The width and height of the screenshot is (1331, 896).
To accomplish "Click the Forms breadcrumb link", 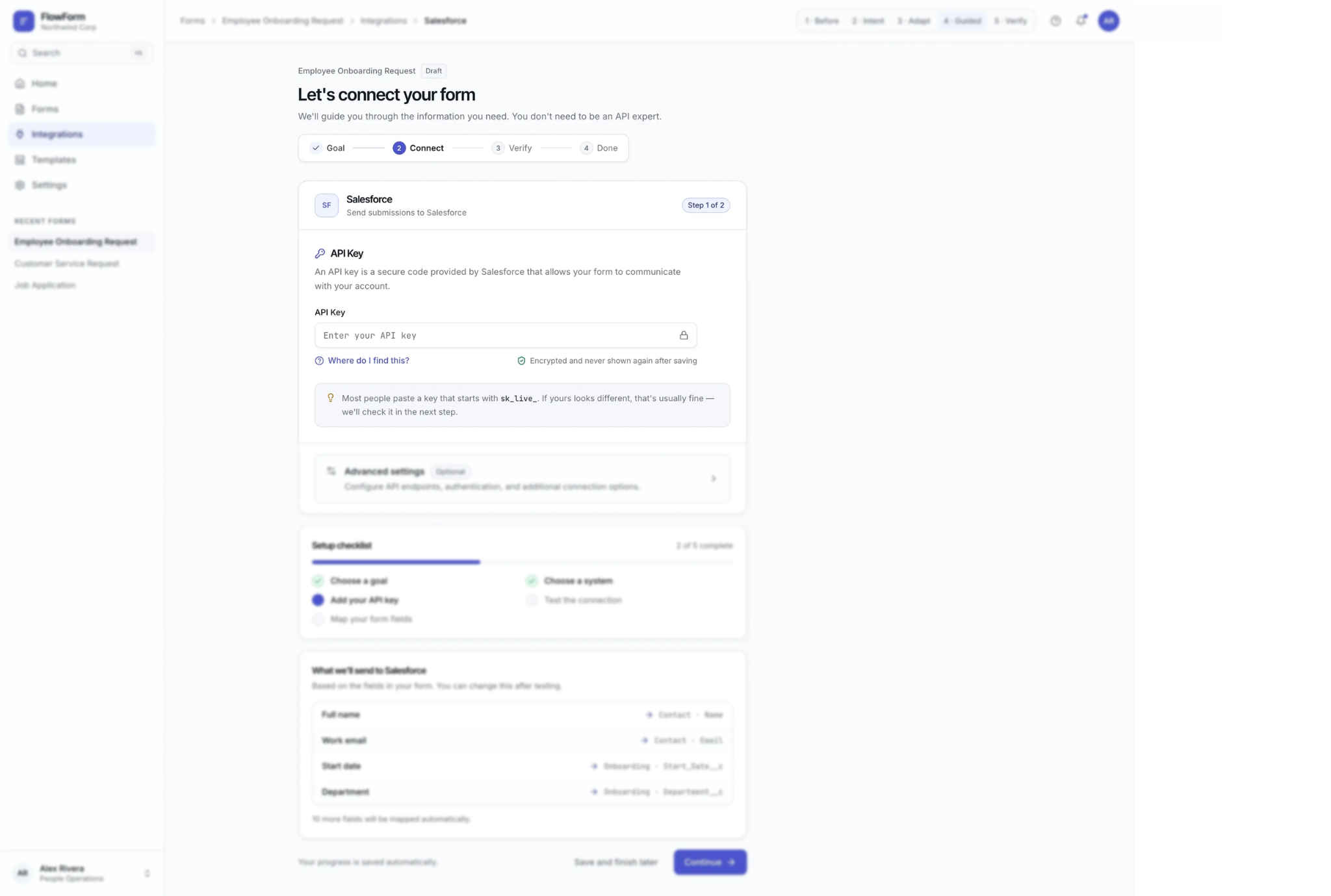I will [192, 21].
